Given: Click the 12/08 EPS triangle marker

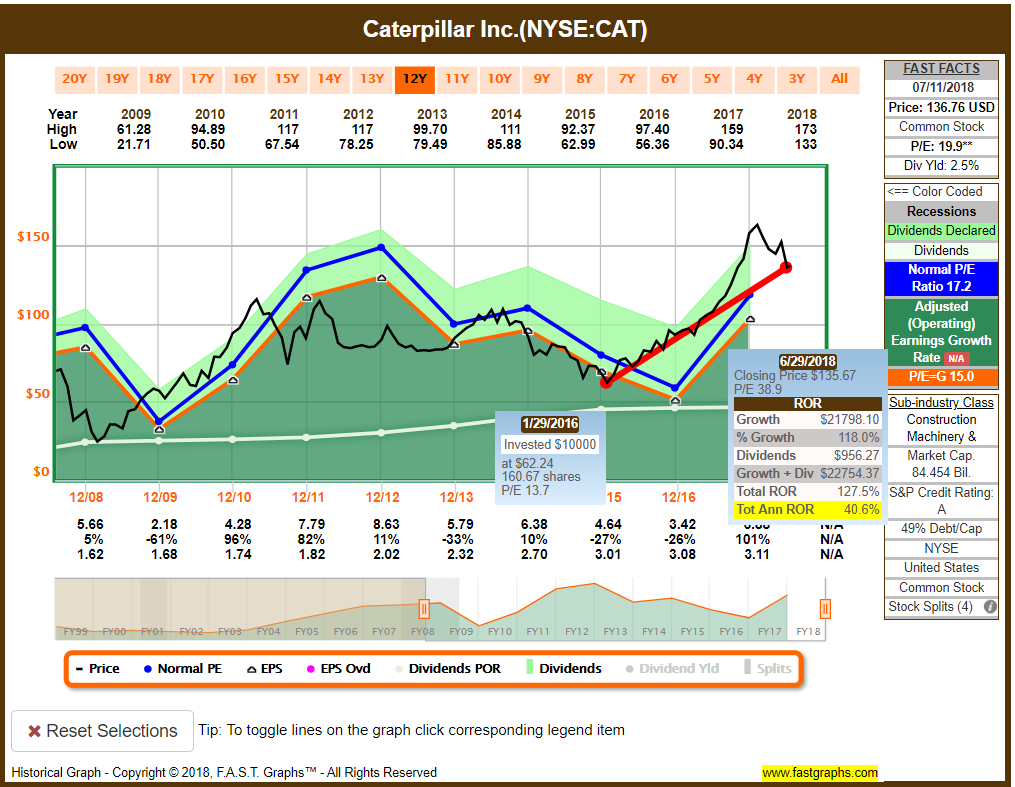Looking at the screenshot, I should pos(85,348).
